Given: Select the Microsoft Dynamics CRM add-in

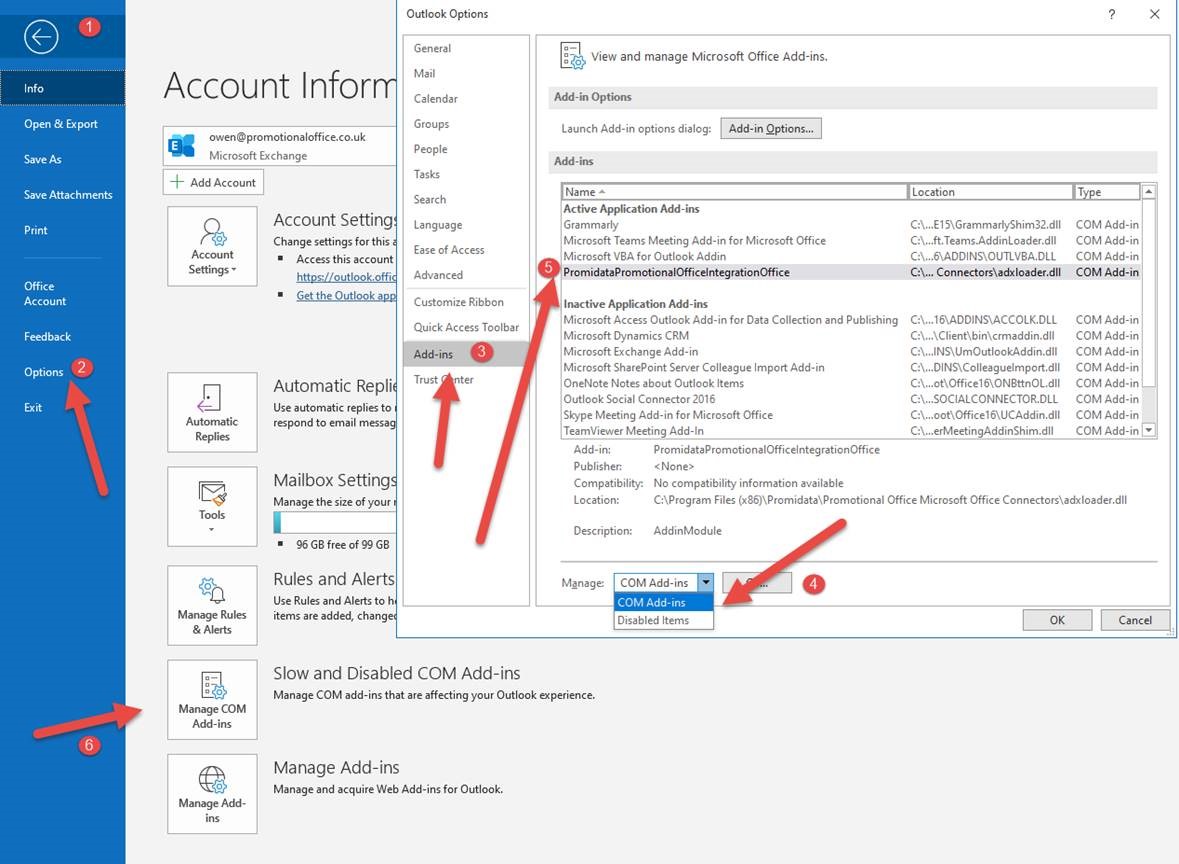Looking at the screenshot, I should click(x=851, y=335).
